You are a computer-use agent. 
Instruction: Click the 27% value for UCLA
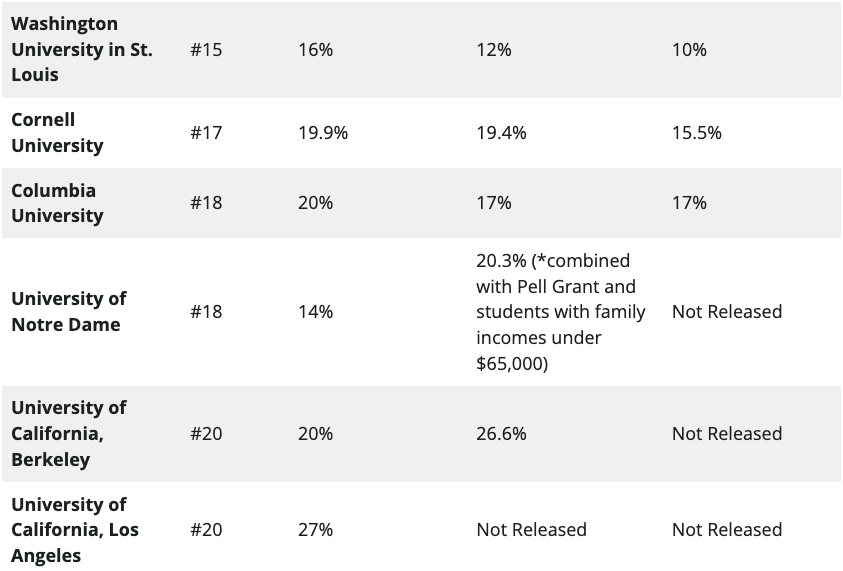click(316, 530)
